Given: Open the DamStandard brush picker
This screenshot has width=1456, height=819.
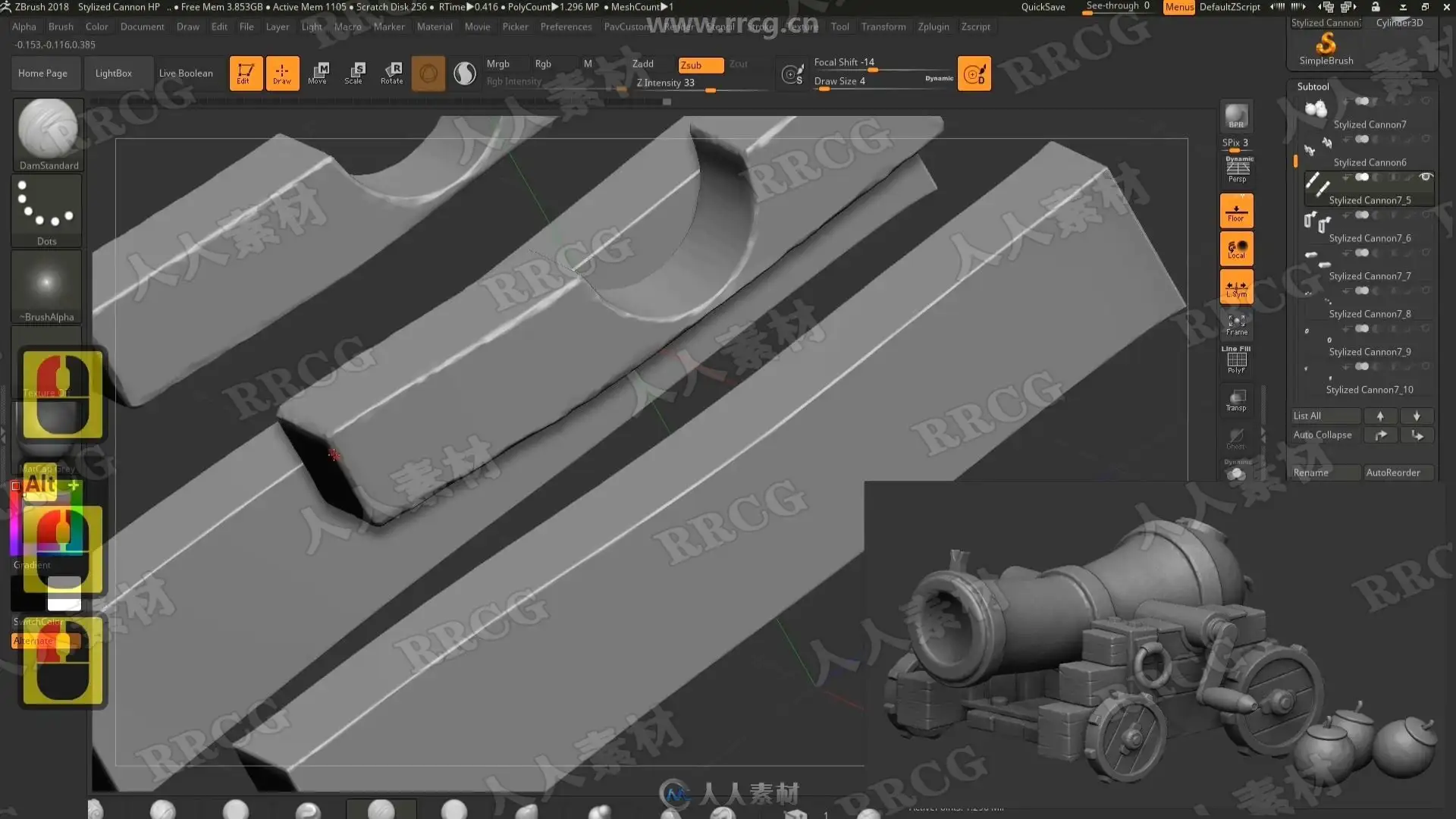Looking at the screenshot, I should tap(48, 135).
